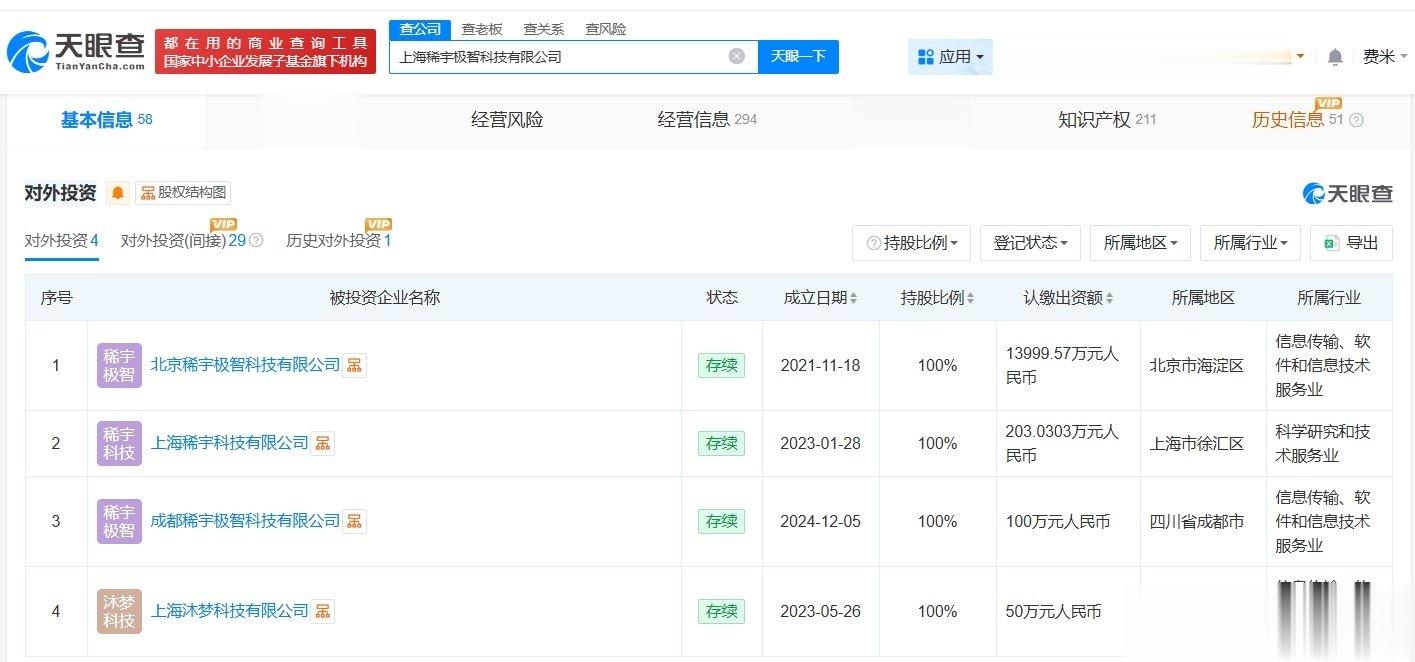The width and height of the screenshot is (1415, 662).
Task: Expand the 登记状态 filter dropdown
Action: (1030, 243)
